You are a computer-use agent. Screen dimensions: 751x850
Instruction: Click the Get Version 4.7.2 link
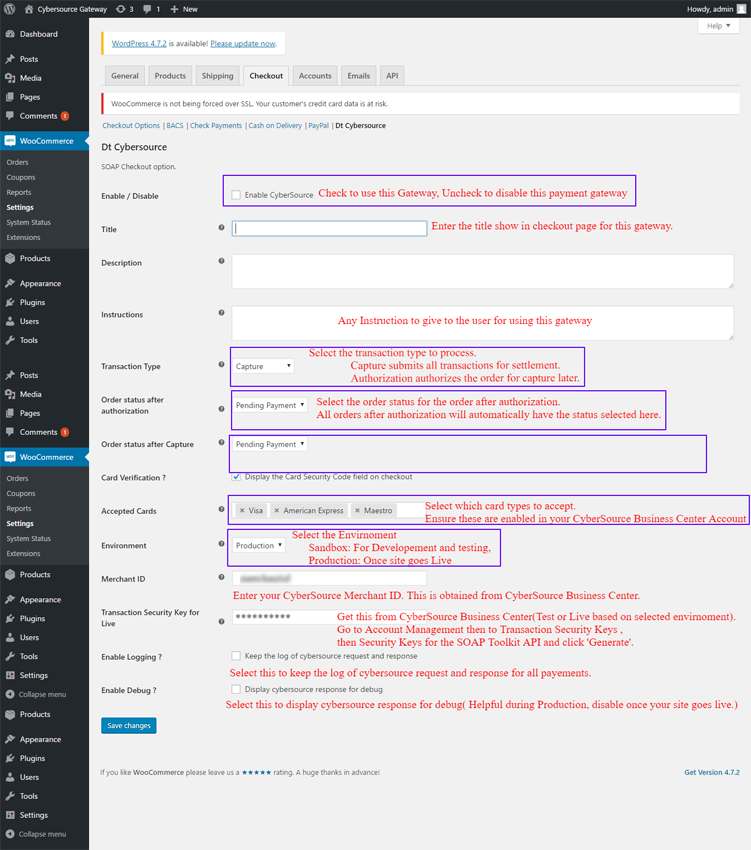[x=711, y=772]
